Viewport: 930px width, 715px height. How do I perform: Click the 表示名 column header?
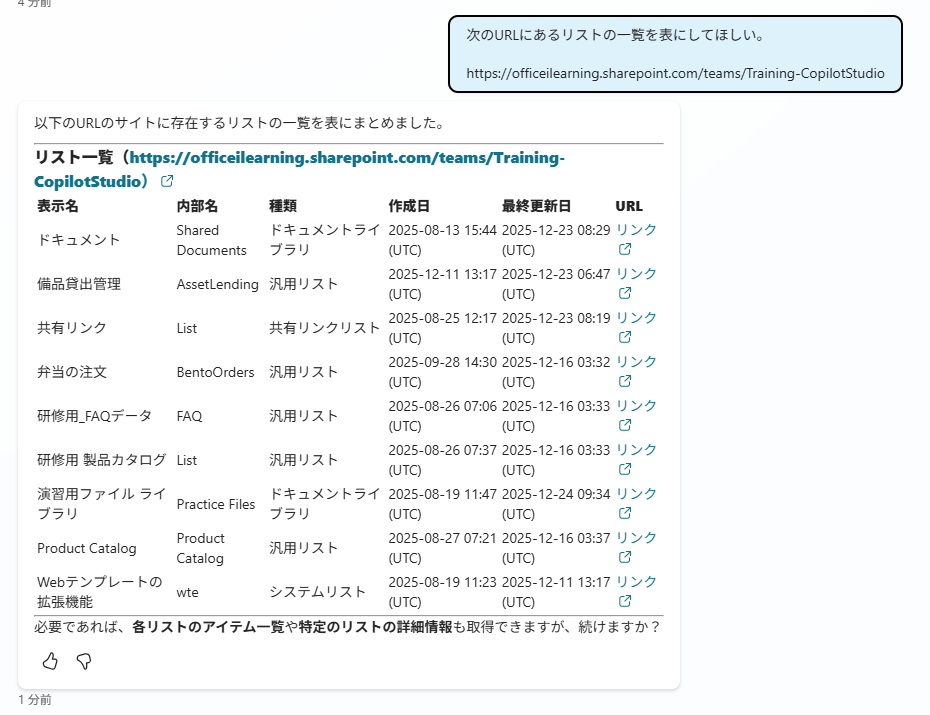tap(58, 206)
